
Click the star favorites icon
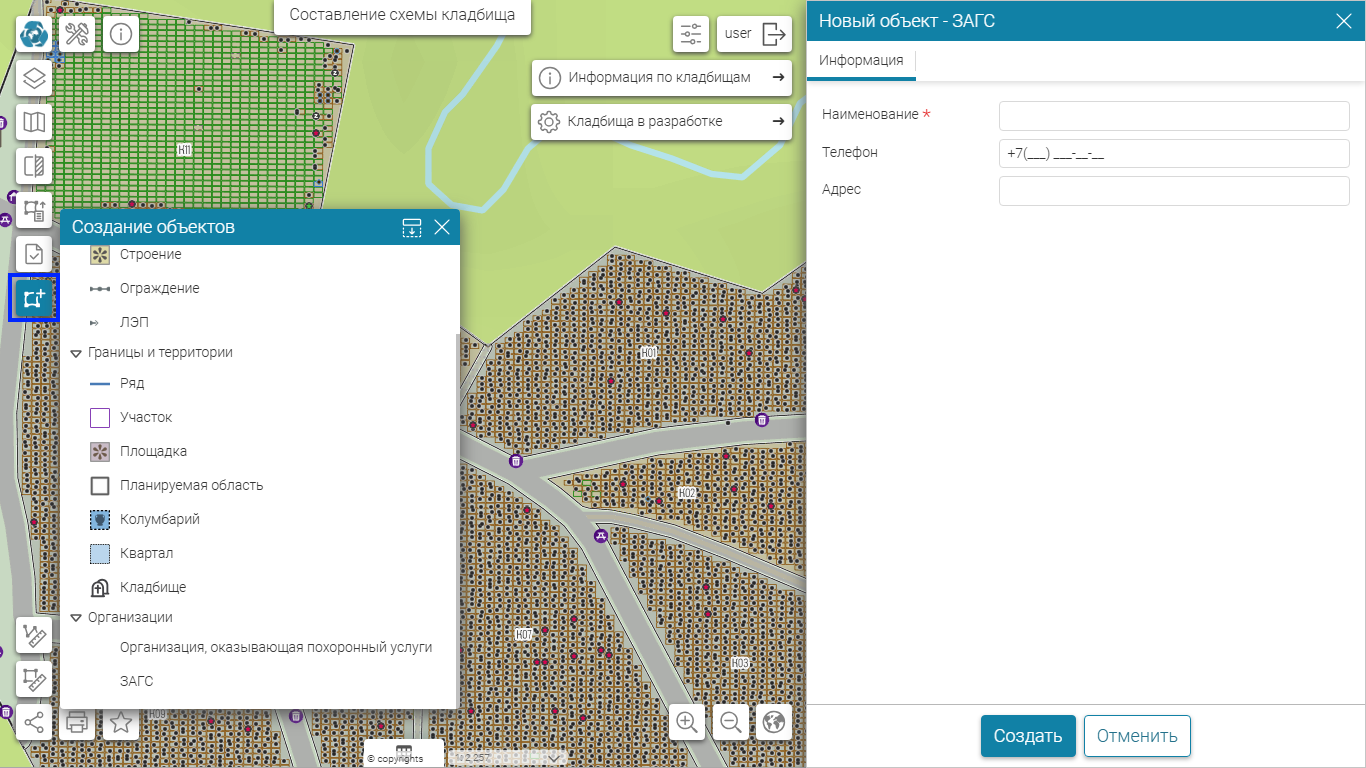[x=121, y=722]
